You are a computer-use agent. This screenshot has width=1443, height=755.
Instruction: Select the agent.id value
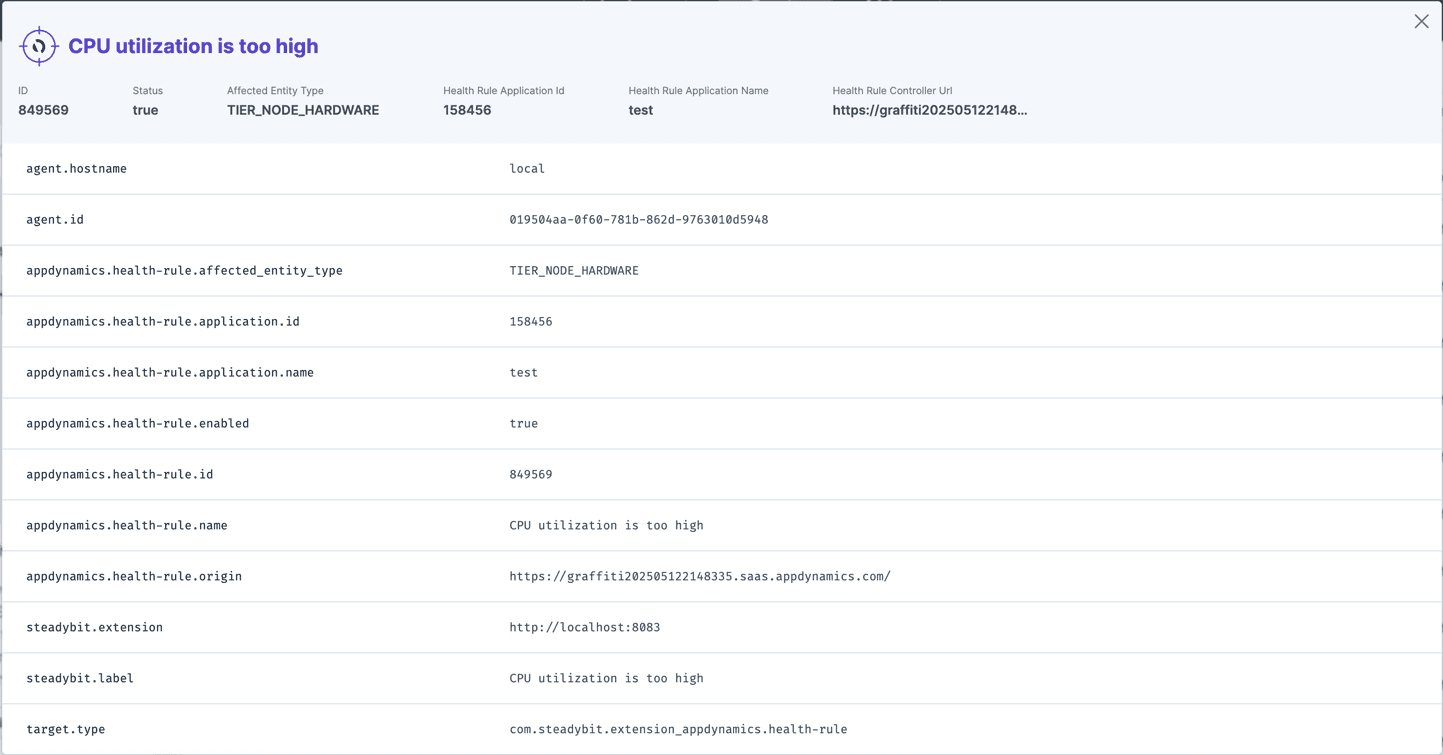pyautogui.click(x=638, y=219)
